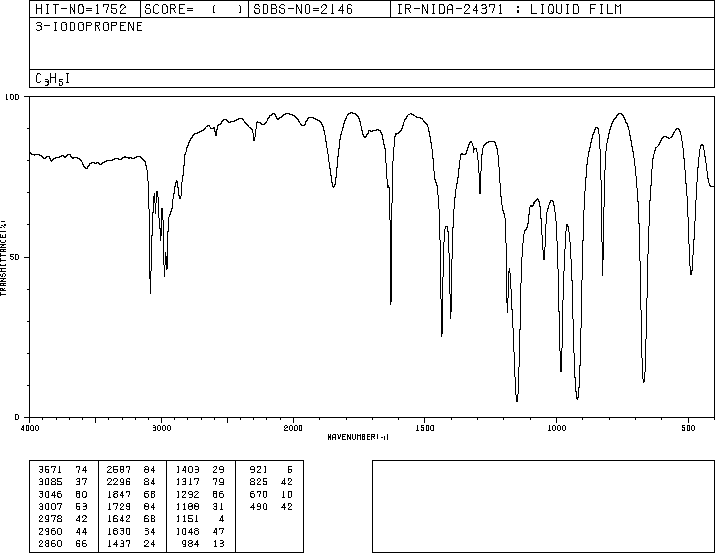Select peak table entry 1292

coord(187,494)
